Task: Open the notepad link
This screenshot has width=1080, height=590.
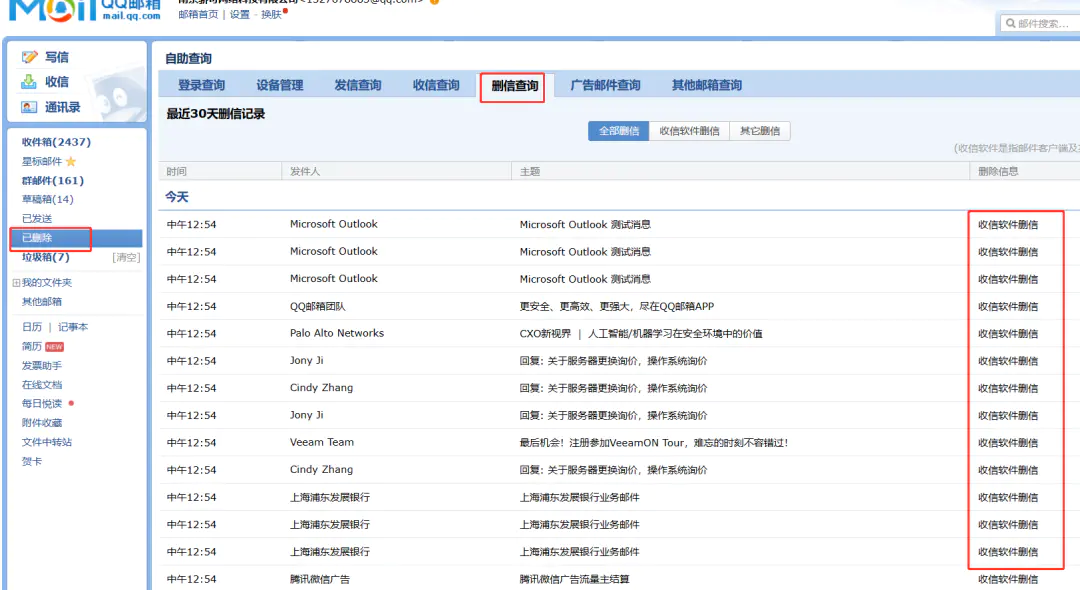Action: pos(72,327)
